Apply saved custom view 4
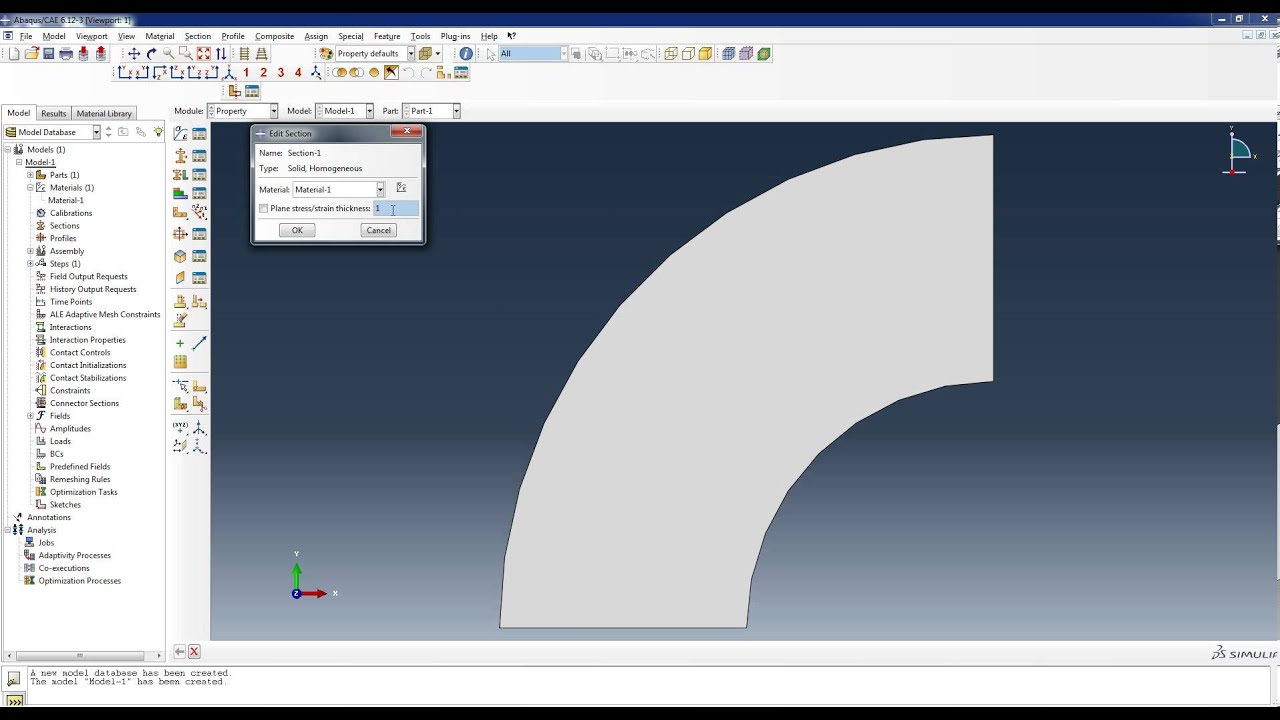 (298, 72)
